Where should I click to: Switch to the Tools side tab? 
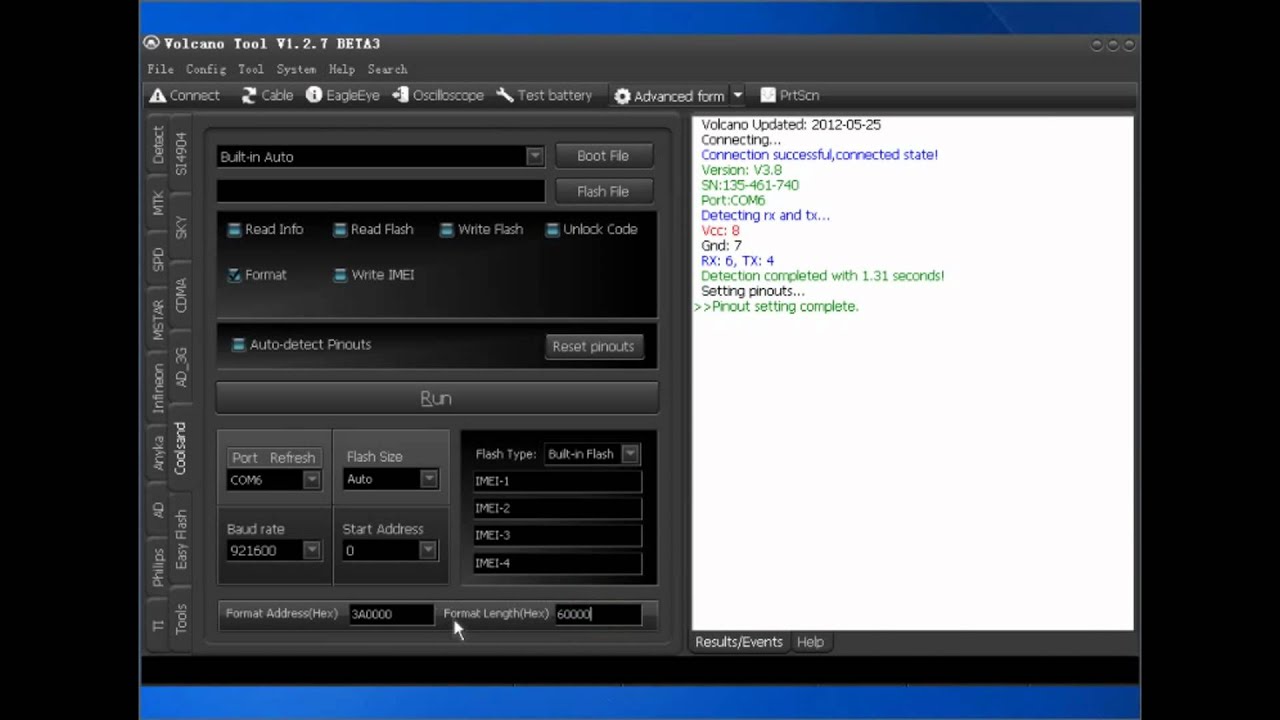180,619
